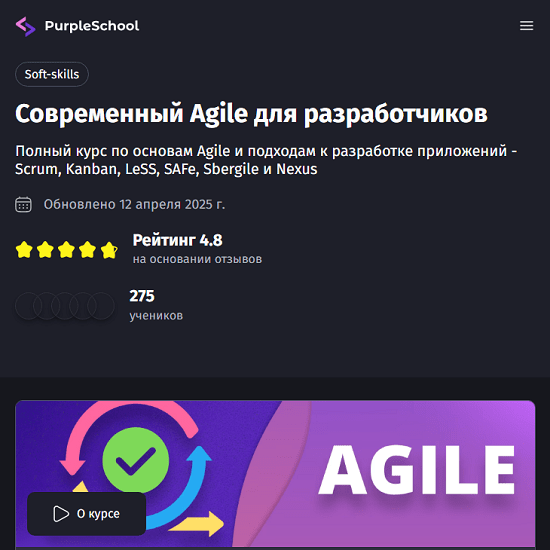Click the green checkmark circle in banner
This screenshot has height=550, width=550.
click(x=136, y=460)
